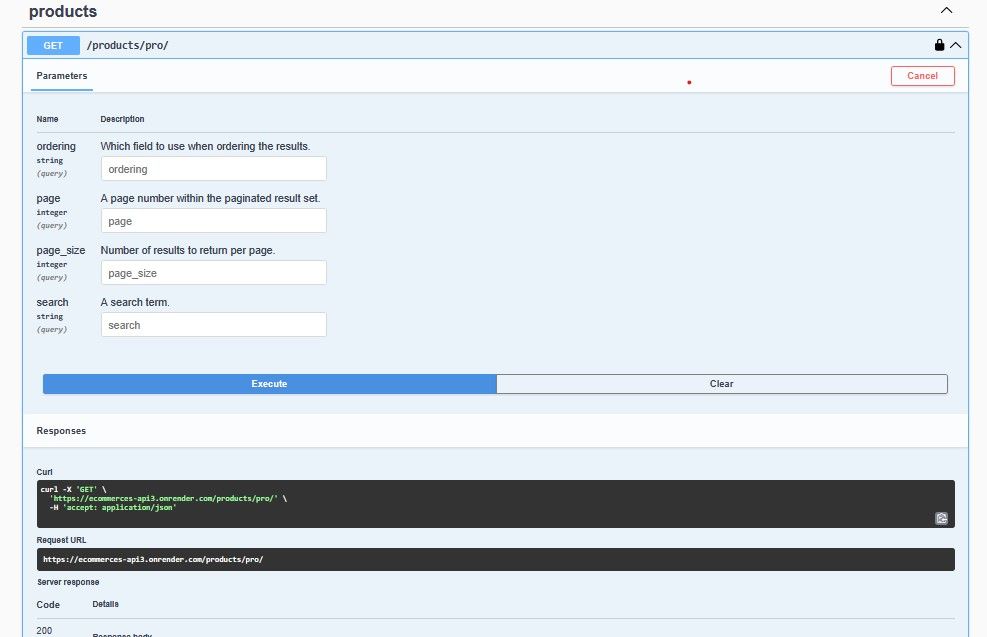
Task: Click the blue GET method badge
Action: 53,45
